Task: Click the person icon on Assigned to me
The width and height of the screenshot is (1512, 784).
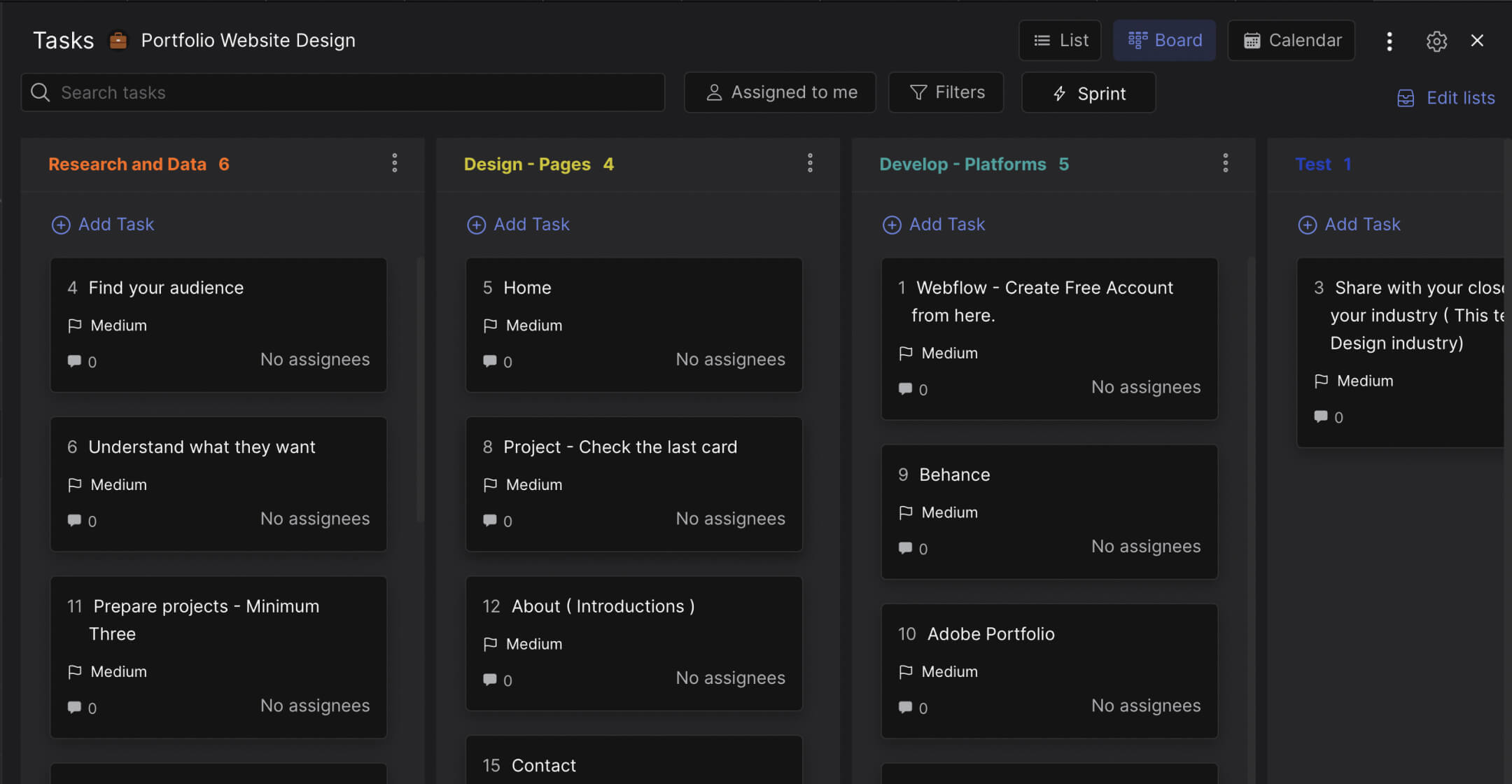Action: pyautogui.click(x=714, y=92)
